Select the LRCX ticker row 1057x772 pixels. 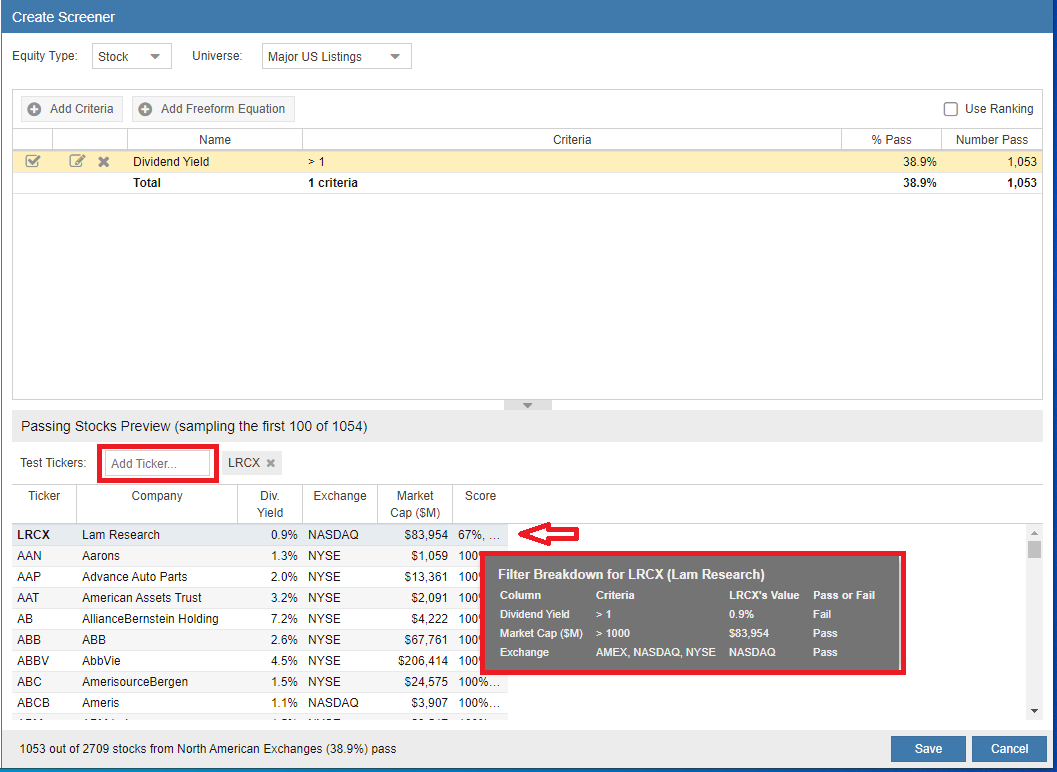click(260, 535)
